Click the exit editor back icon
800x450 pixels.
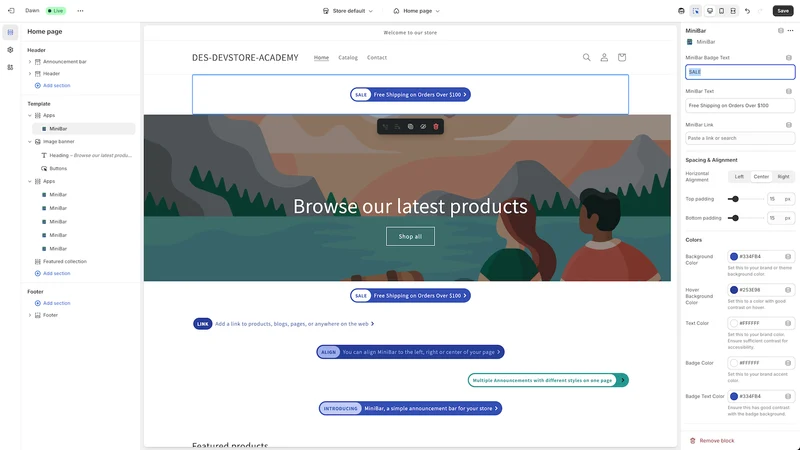(11, 11)
